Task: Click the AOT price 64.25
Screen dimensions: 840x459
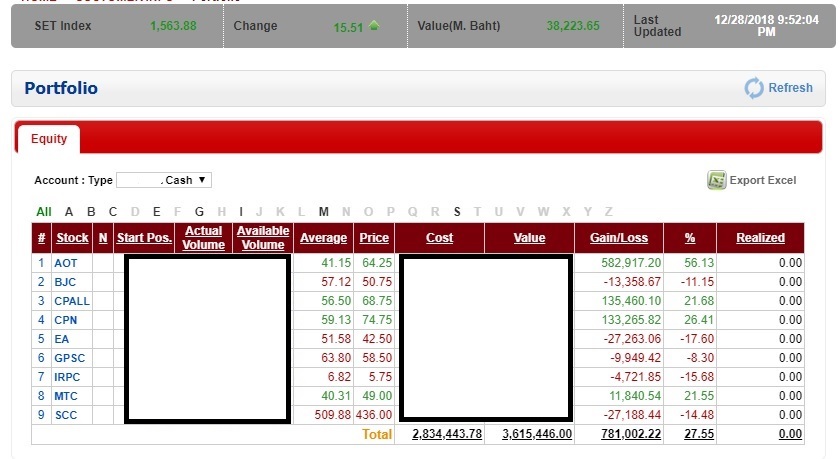Action: coord(377,263)
